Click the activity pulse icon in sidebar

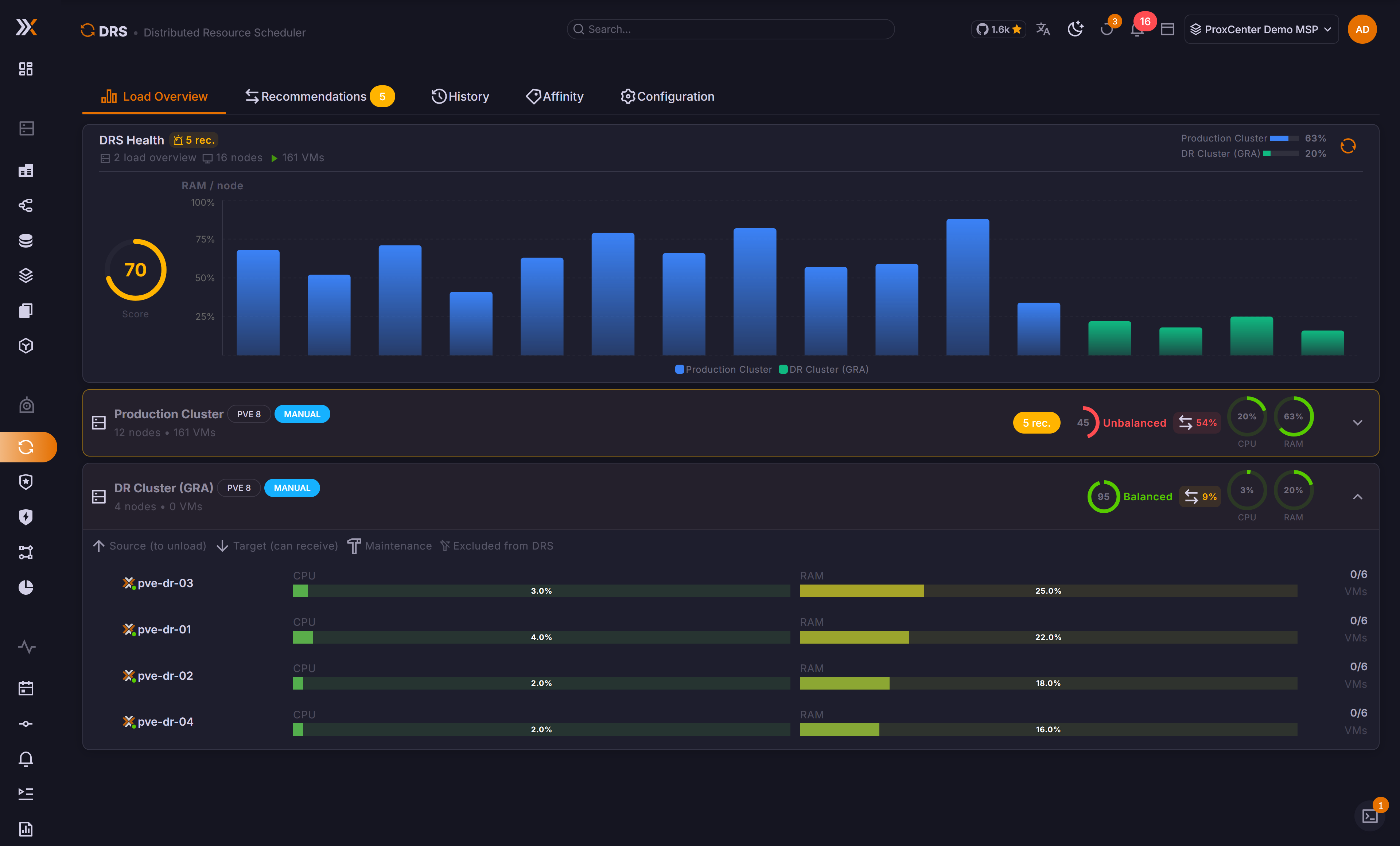26,647
